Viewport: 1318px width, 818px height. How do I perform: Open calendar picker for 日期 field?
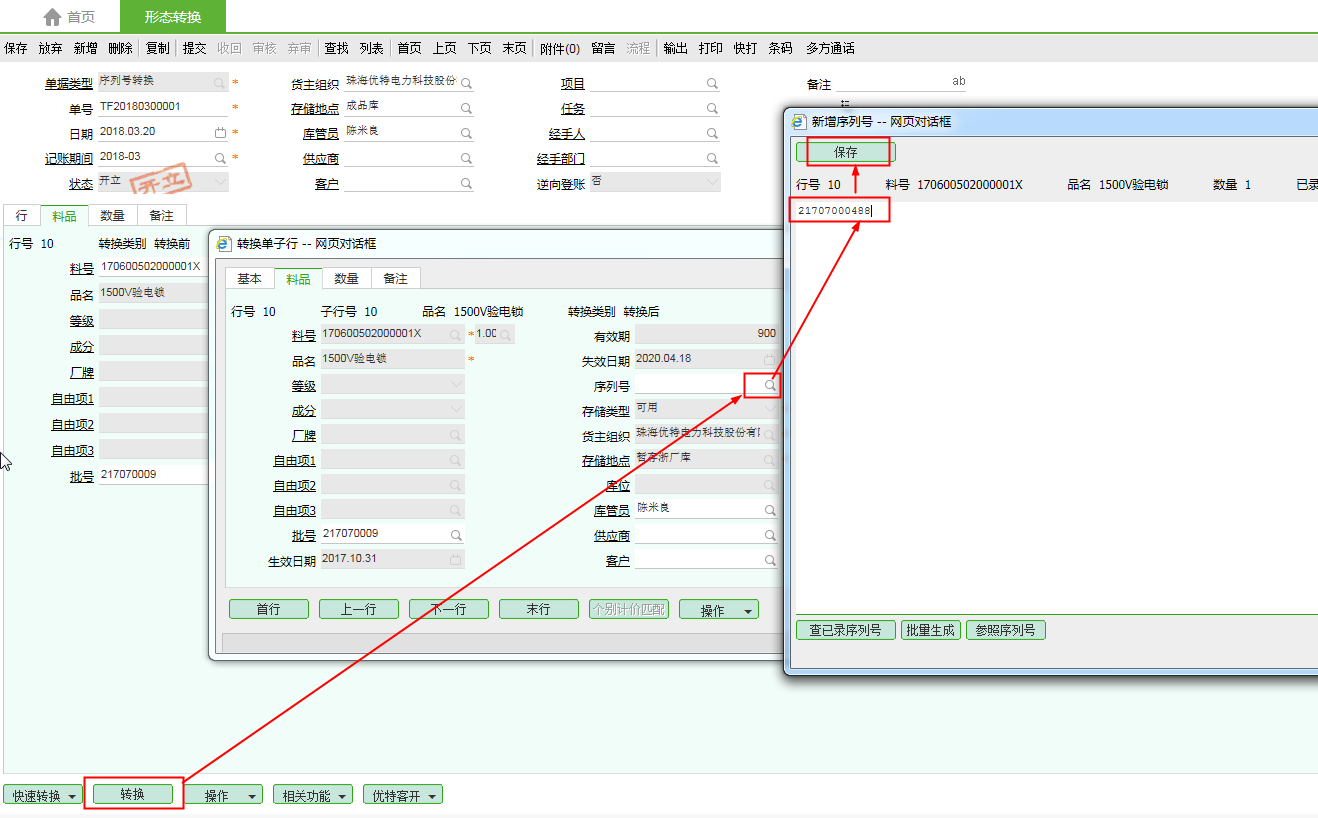click(x=220, y=132)
